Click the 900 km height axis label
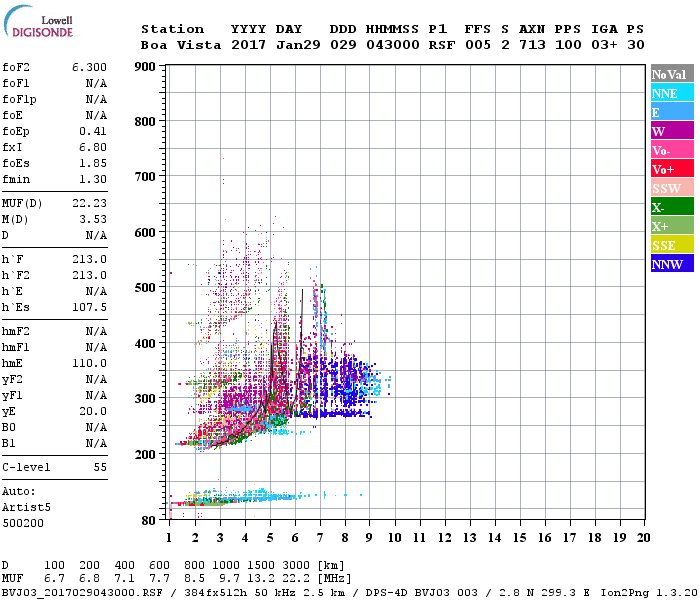This screenshot has width=700, height=600. tap(145, 67)
